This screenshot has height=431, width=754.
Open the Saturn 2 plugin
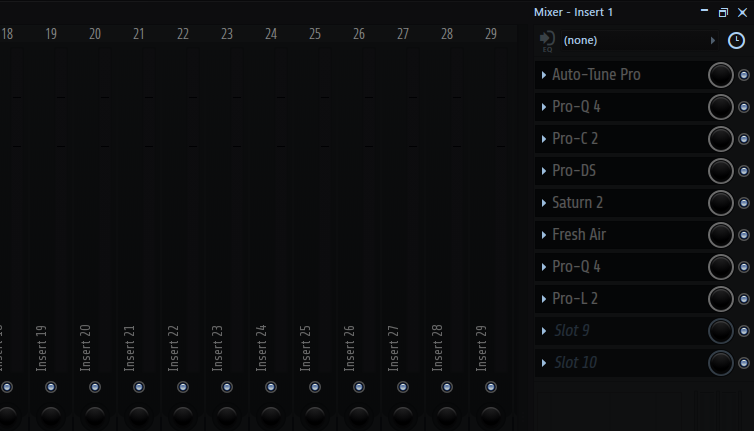[x=578, y=203]
